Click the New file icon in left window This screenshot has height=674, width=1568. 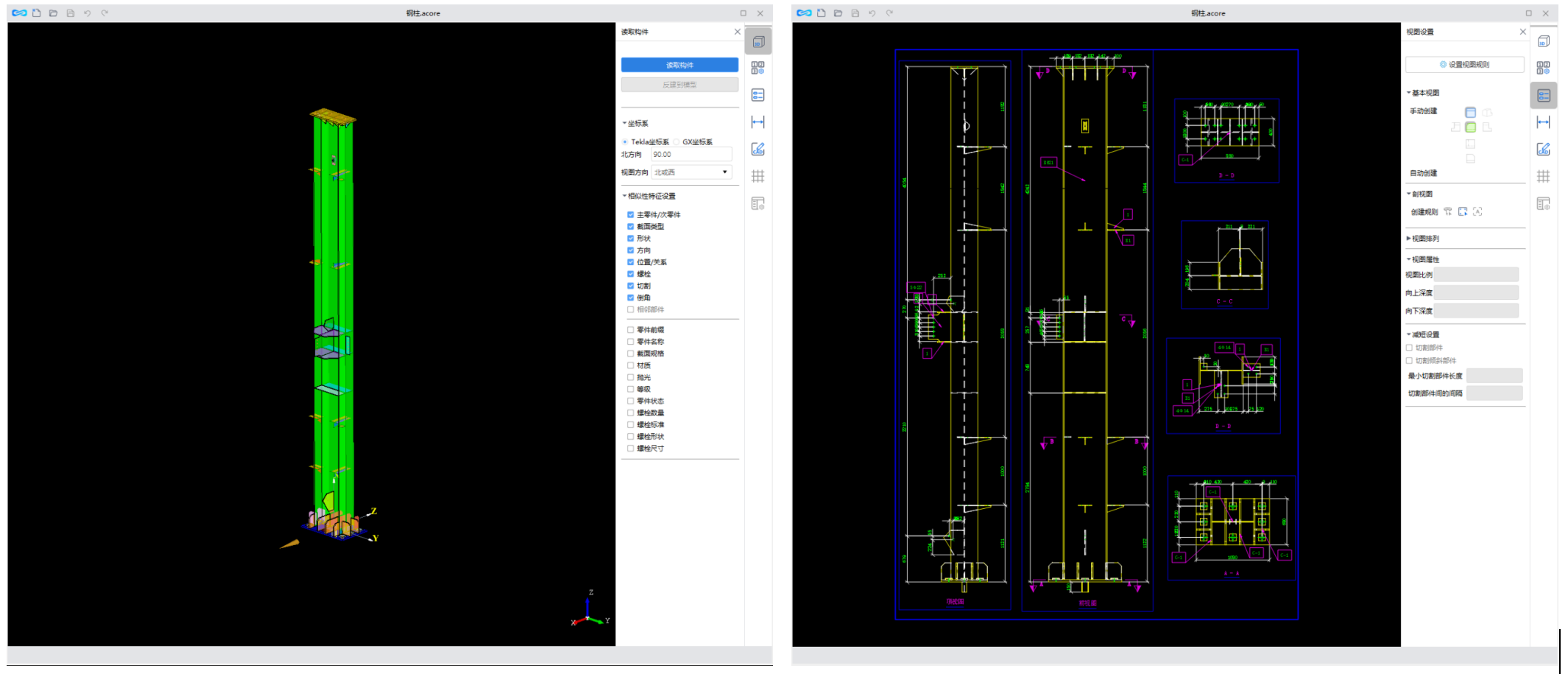(36, 13)
